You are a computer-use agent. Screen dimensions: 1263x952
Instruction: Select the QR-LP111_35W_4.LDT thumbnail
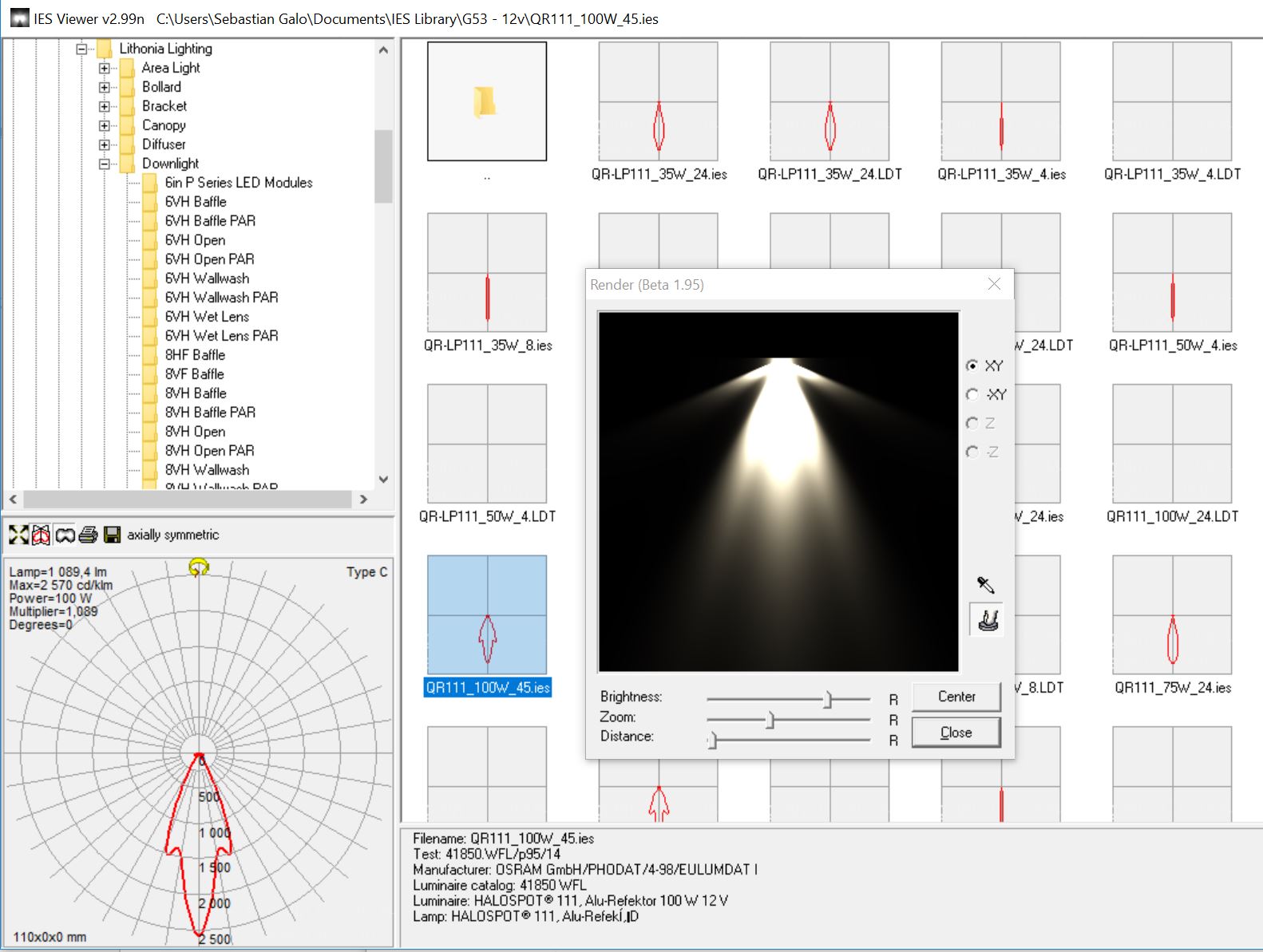click(1172, 101)
